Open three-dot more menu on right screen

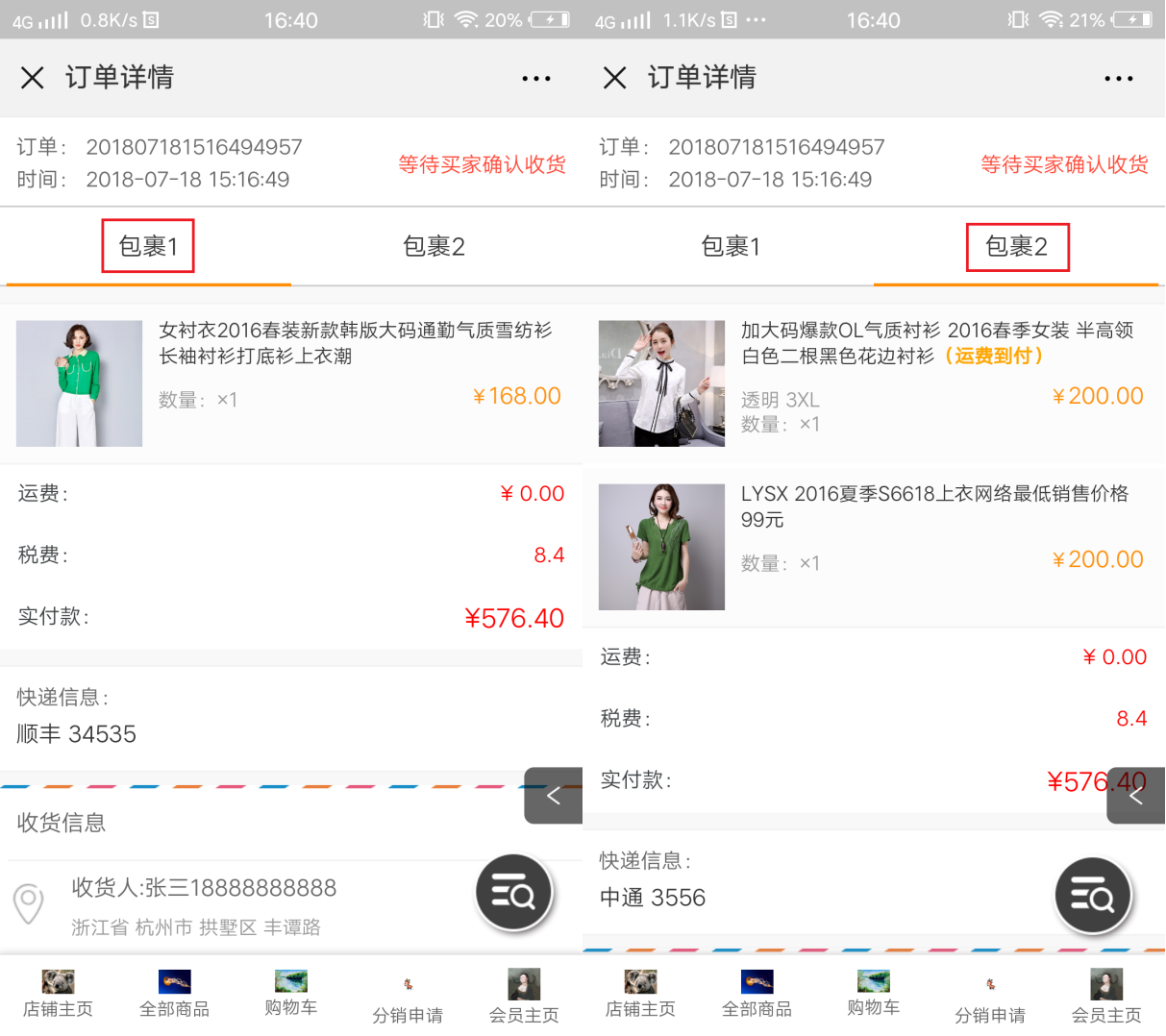(1118, 79)
